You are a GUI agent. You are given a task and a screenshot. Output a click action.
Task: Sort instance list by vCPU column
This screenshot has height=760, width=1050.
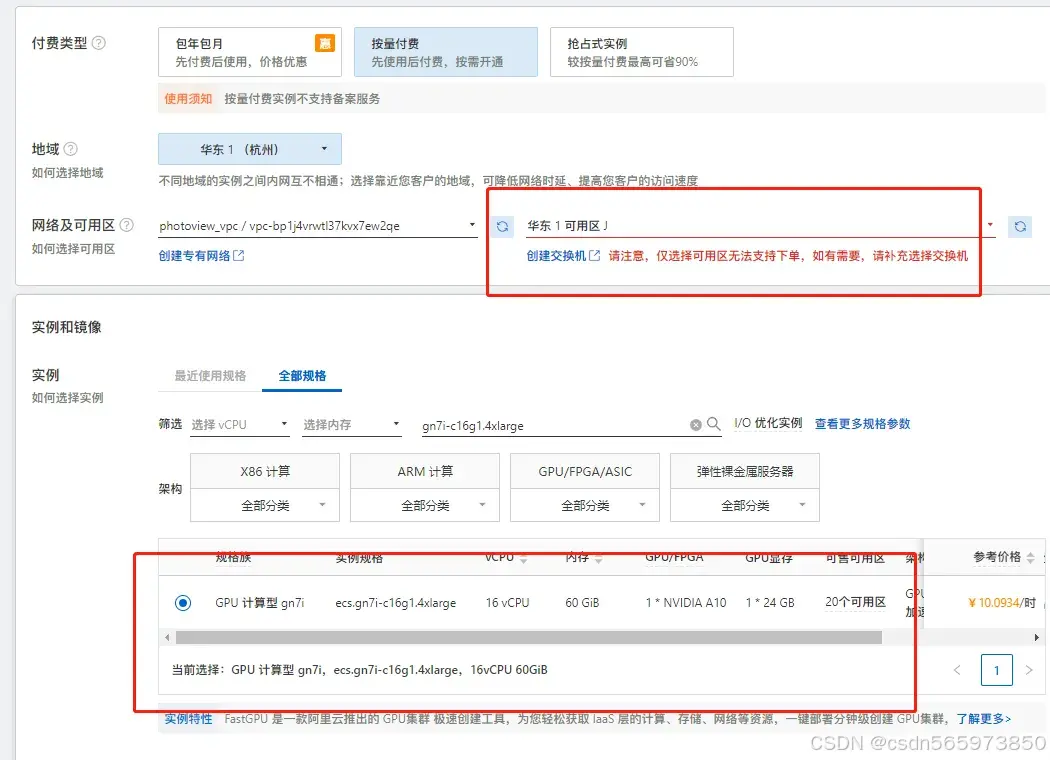(524, 559)
